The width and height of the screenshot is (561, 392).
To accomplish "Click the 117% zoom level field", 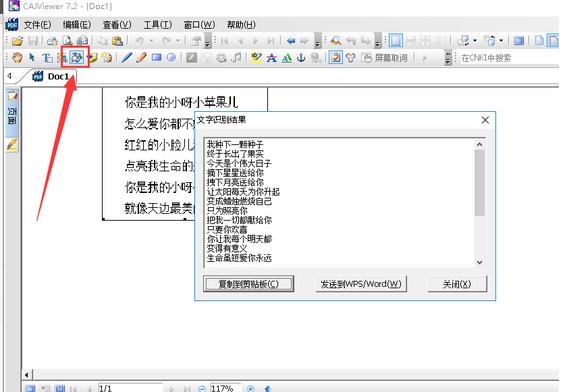I will [x=225, y=388].
